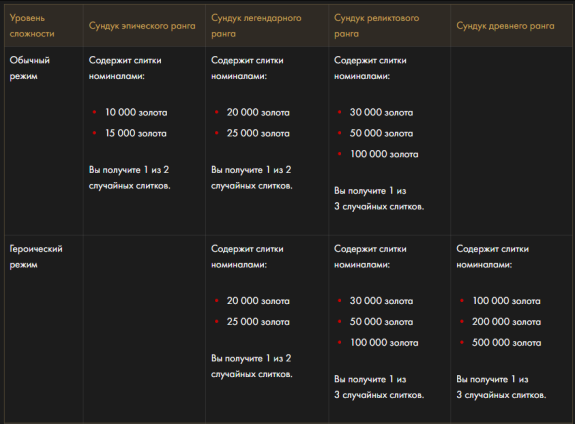Select '200 000 золота' list item
This screenshot has height=424, width=575.
506,322
